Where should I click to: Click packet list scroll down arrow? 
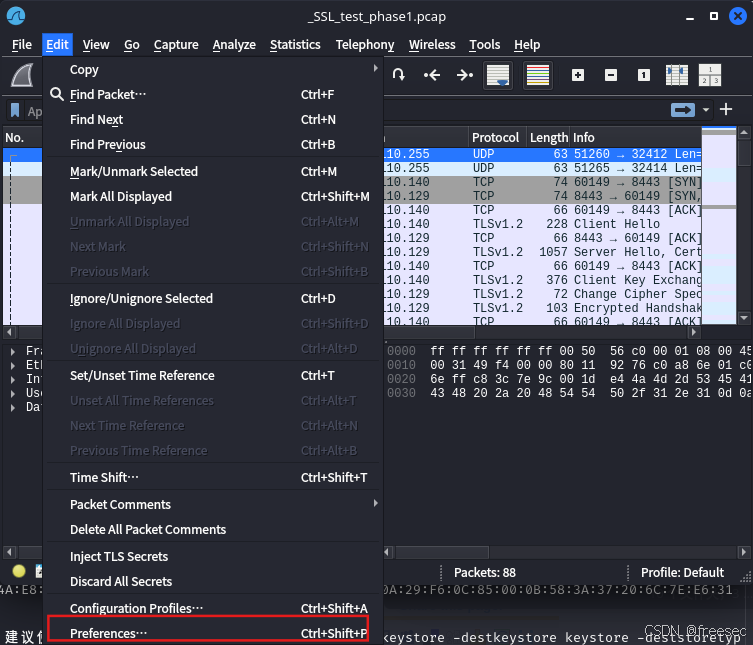click(x=744, y=317)
